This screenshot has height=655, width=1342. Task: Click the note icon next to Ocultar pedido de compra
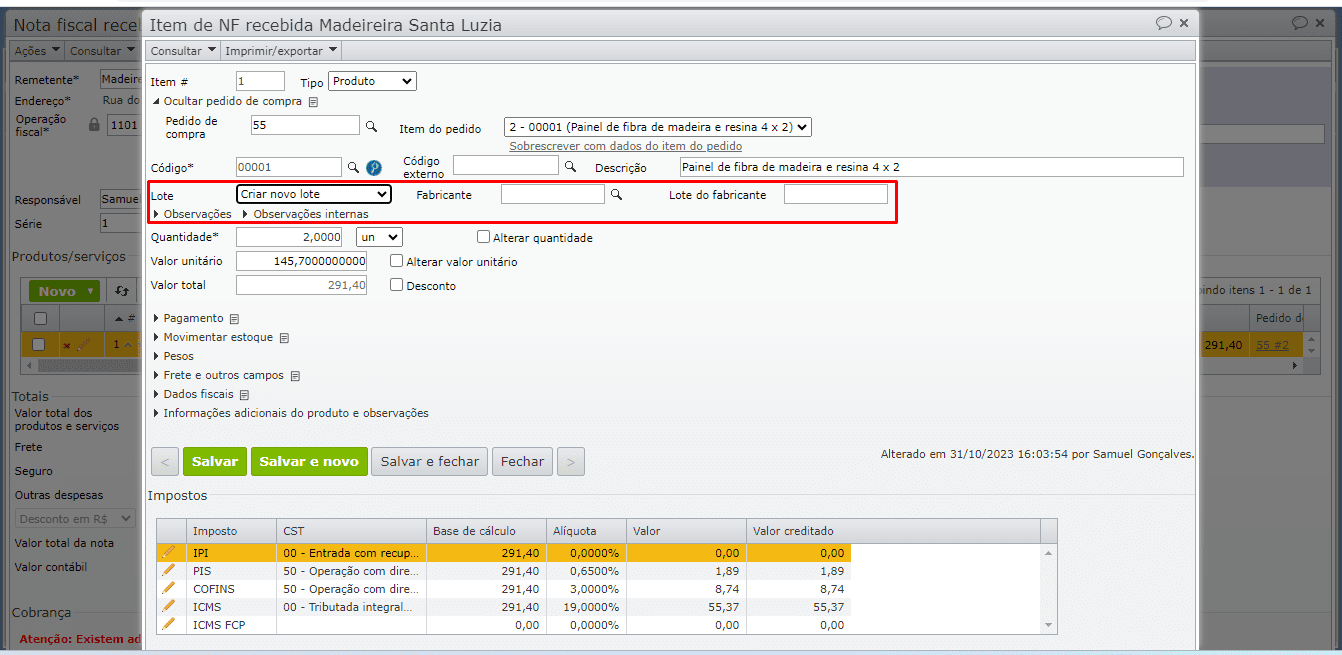click(x=313, y=102)
